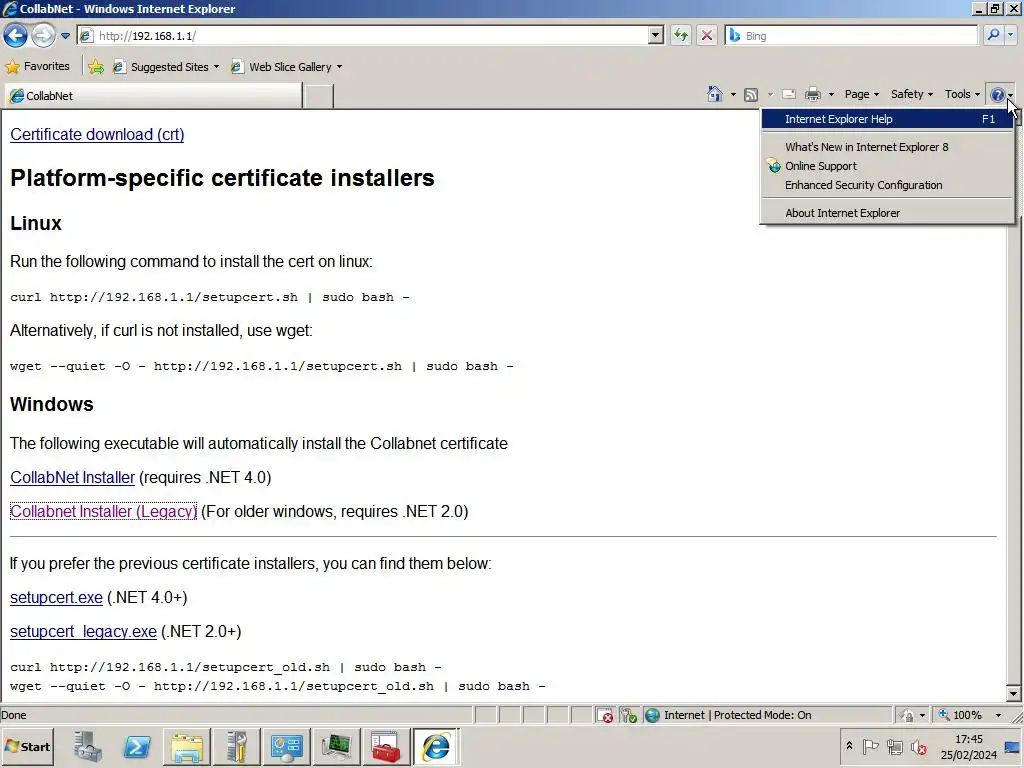Image resolution: width=1024 pixels, height=768 pixels.
Task: Click Internet Explorer taskbar icon
Action: click(x=436, y=746)
